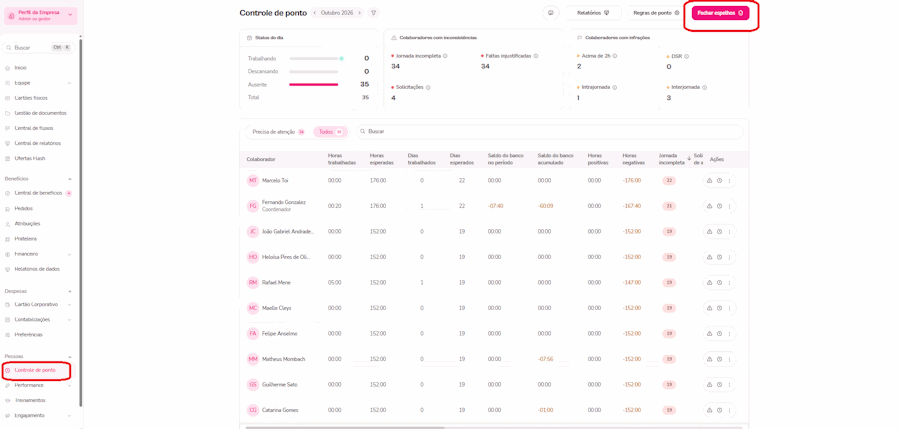Click the sidebar Buscar search field
Image resolution: width=900 pixels, height=429 pixels.
pyautogui.click(x=39, y=48)
